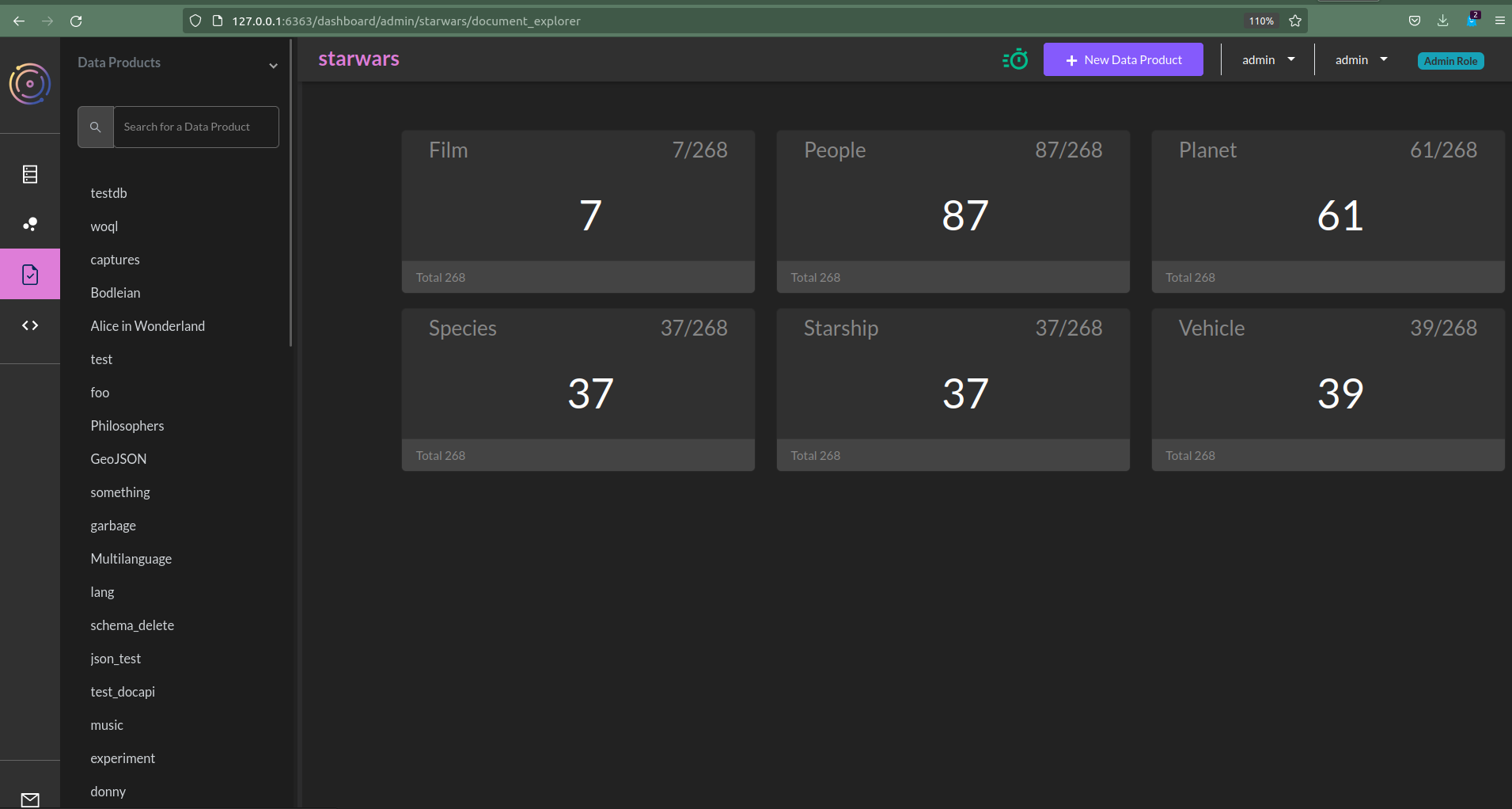Collapse the Data Products list chevron

click(x=273, y=66)
